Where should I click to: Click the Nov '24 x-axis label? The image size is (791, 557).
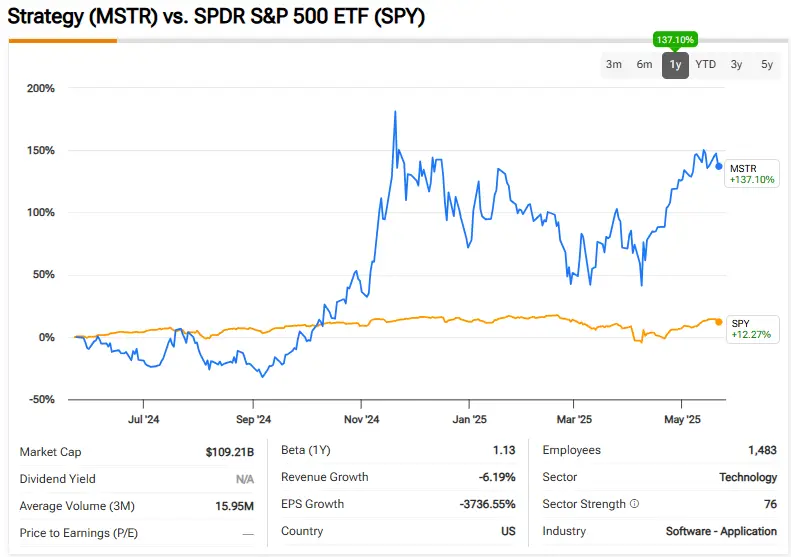point(361,419)
